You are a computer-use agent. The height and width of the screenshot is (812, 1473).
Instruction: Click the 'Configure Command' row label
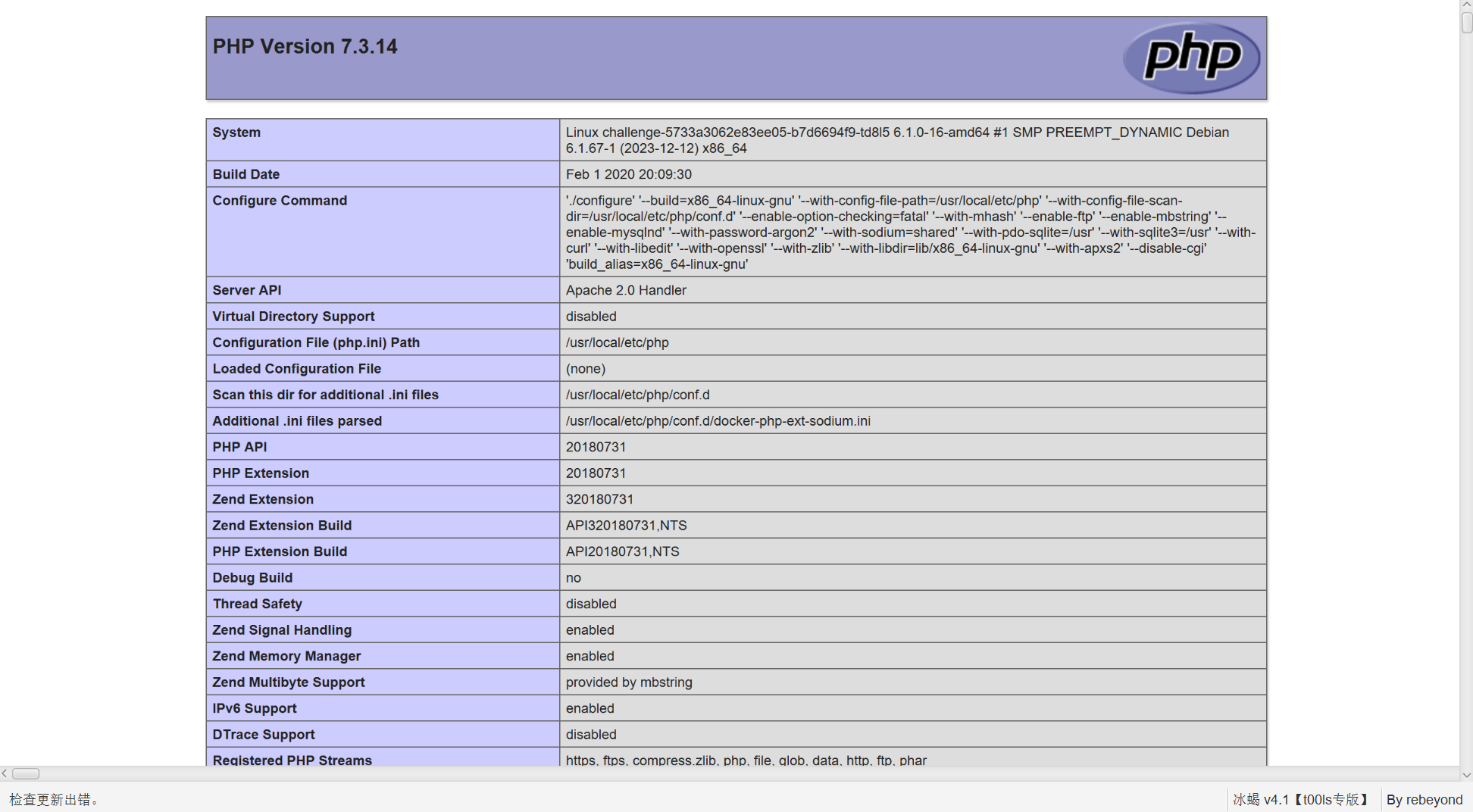tap(280, 201)
